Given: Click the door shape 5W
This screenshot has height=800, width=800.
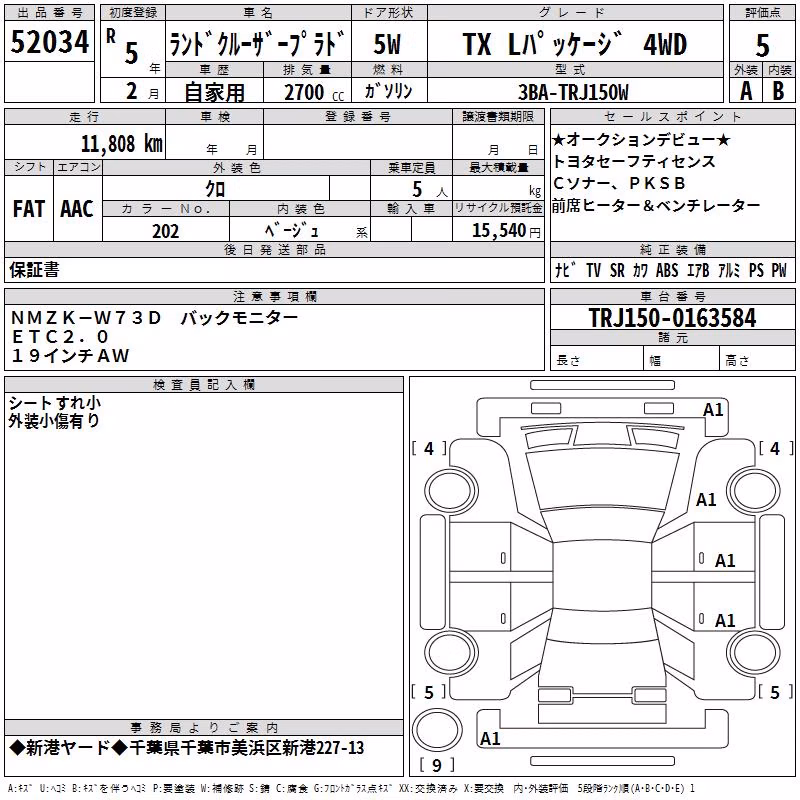Looking at the screenshot, I should click(387, 44).
